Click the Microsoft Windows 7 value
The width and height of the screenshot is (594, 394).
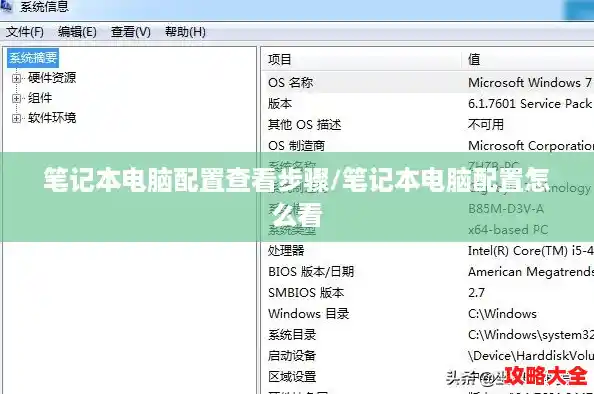point(530,83)
